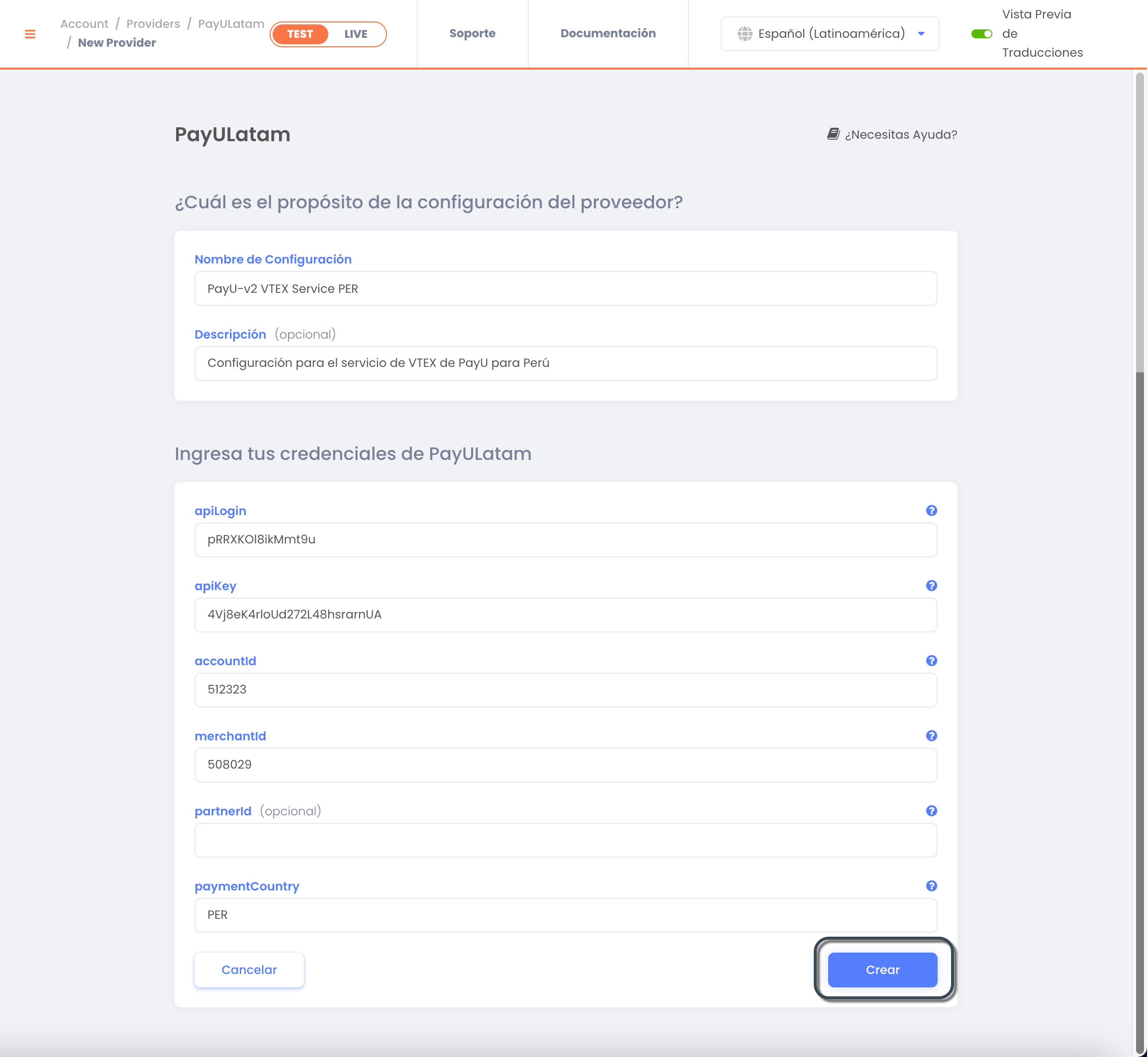The image size is (1148, 1057).
Task: Open the Español (Latinoamérica) language dropdown
Action: (830, 34)
